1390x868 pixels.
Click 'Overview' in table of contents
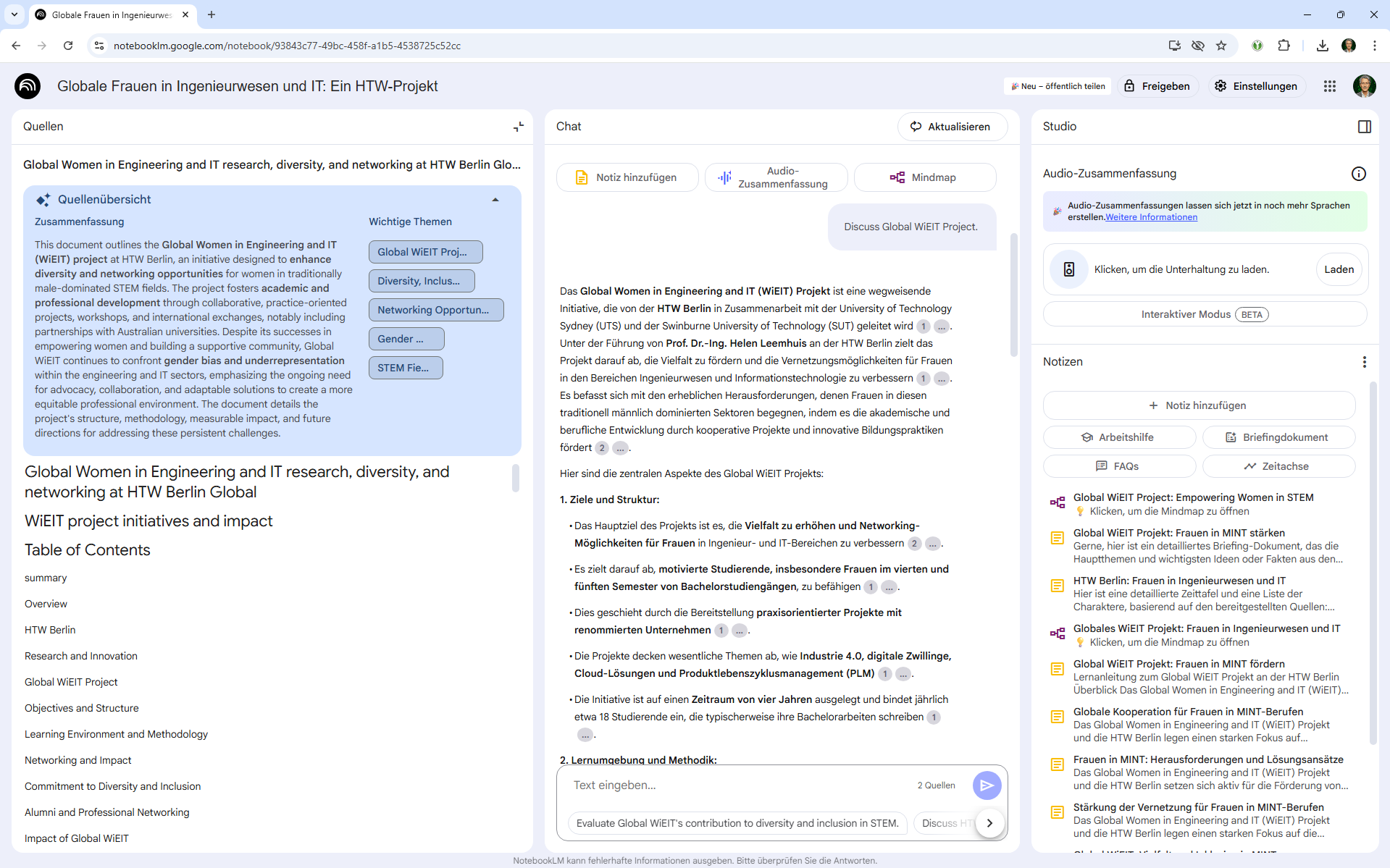tap(46, 604)
